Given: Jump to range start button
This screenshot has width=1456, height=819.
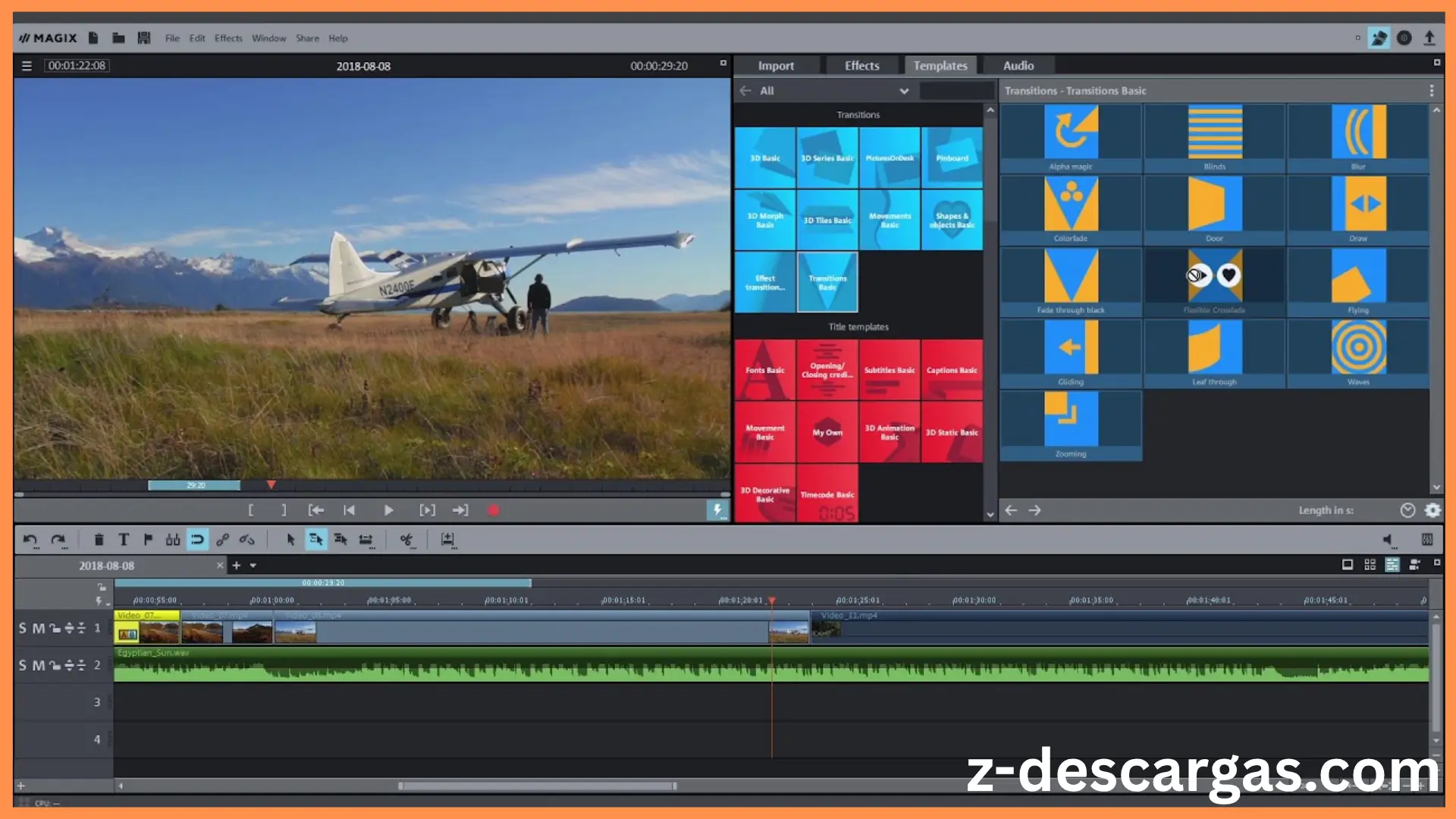Looking at the screenshot, I should 316,510.
